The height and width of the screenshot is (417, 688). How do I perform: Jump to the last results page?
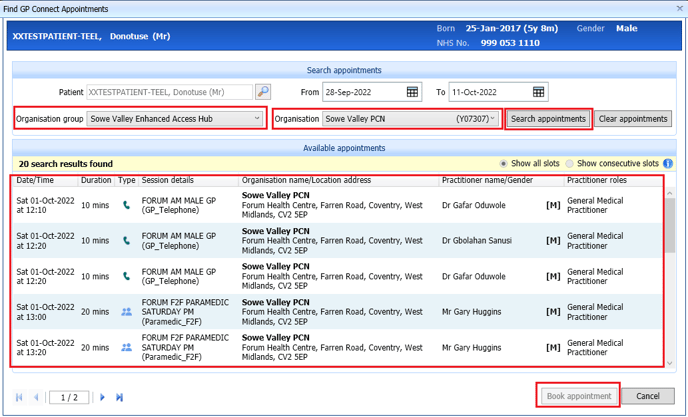119,397
